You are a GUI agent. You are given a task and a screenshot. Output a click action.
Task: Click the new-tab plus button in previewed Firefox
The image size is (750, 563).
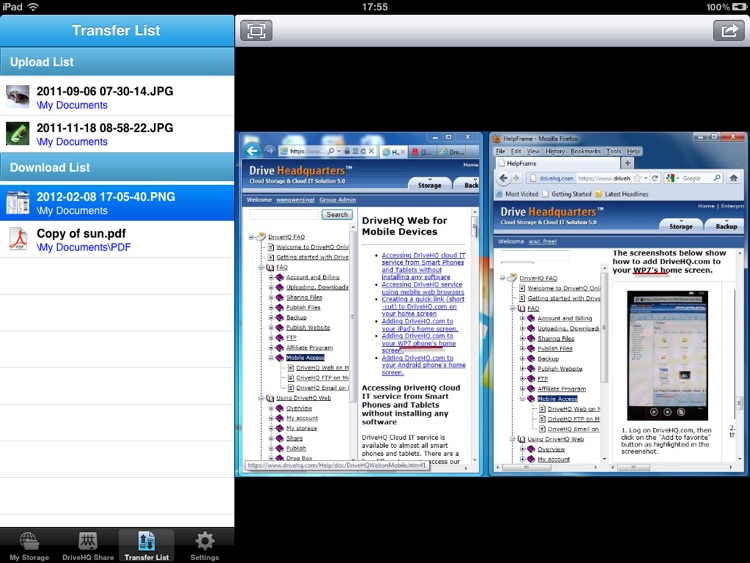click(x=627, y=163)
